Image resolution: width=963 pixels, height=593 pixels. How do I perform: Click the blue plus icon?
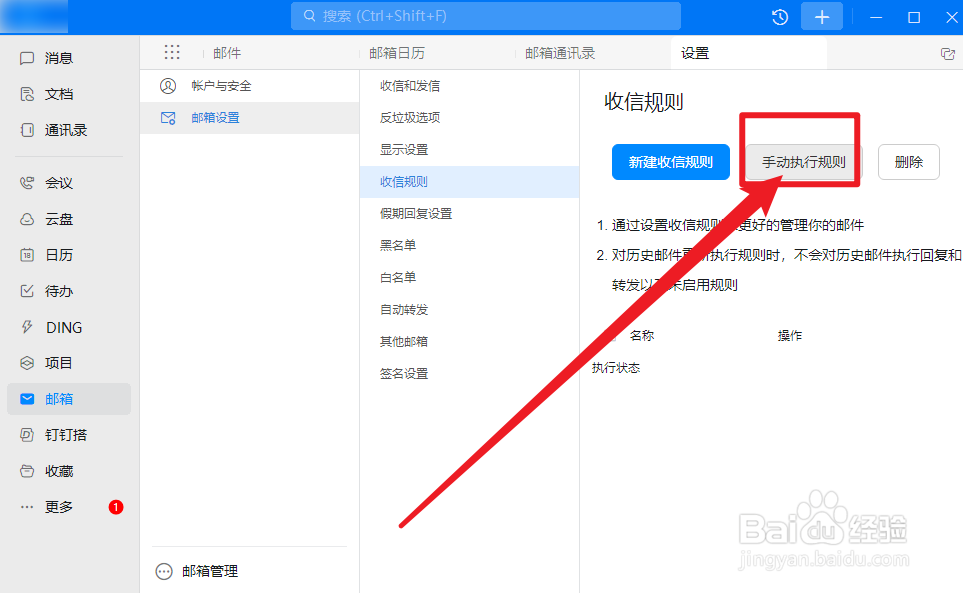pyautogui.click(x=821, y=16)
